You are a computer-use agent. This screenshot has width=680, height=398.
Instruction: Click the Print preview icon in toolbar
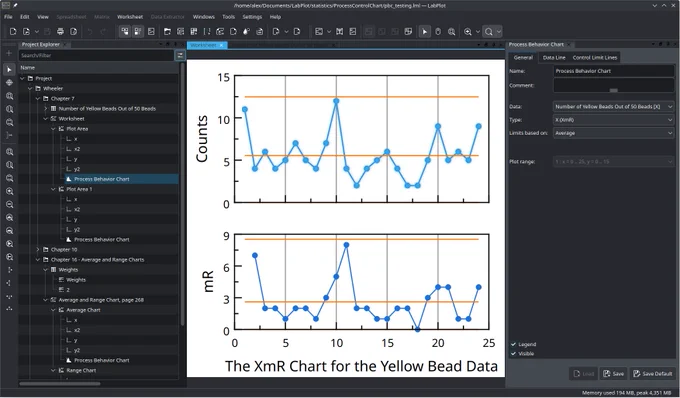pos(74,32)
